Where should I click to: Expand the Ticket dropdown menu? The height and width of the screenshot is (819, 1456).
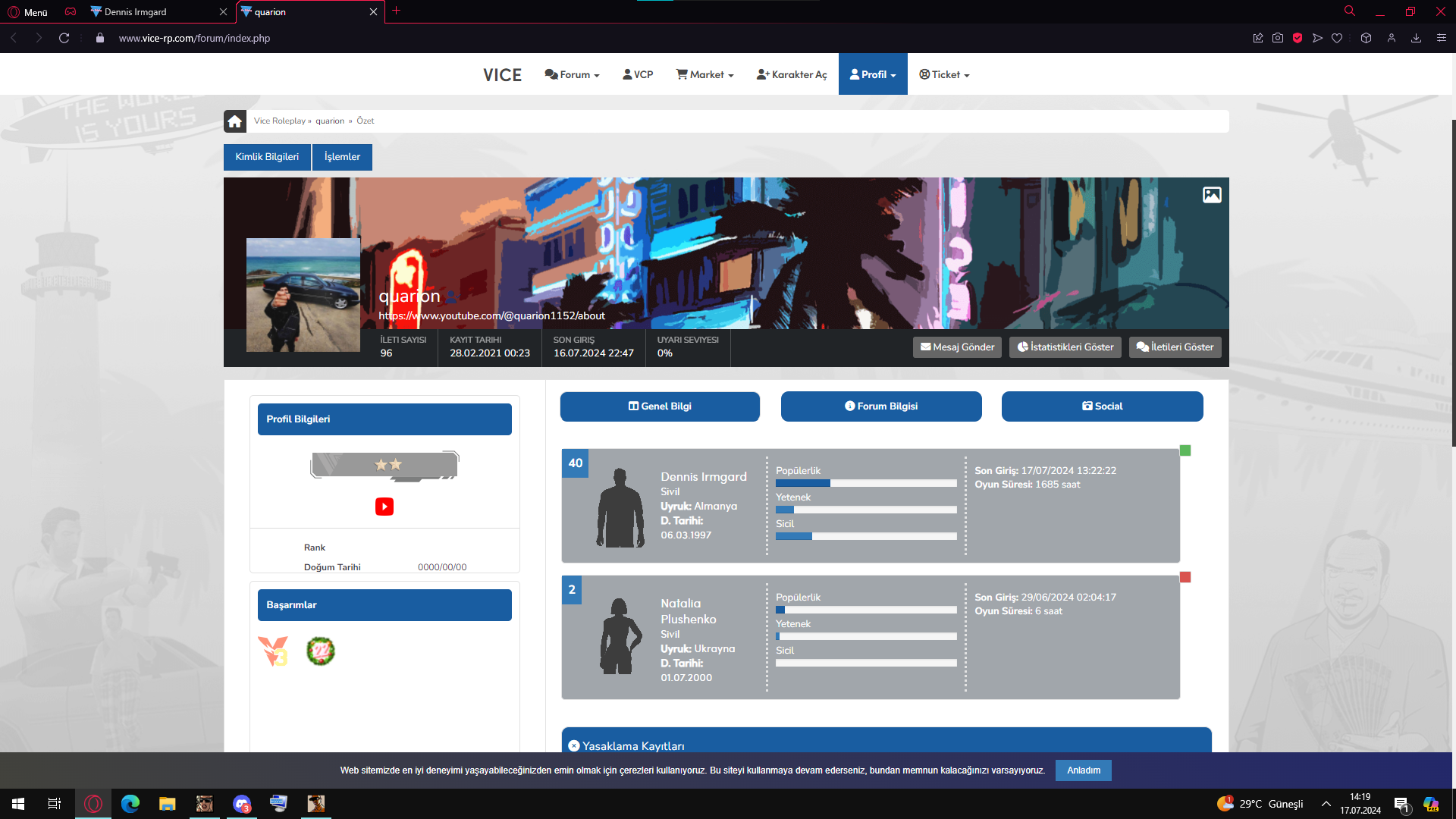point(944,74)
